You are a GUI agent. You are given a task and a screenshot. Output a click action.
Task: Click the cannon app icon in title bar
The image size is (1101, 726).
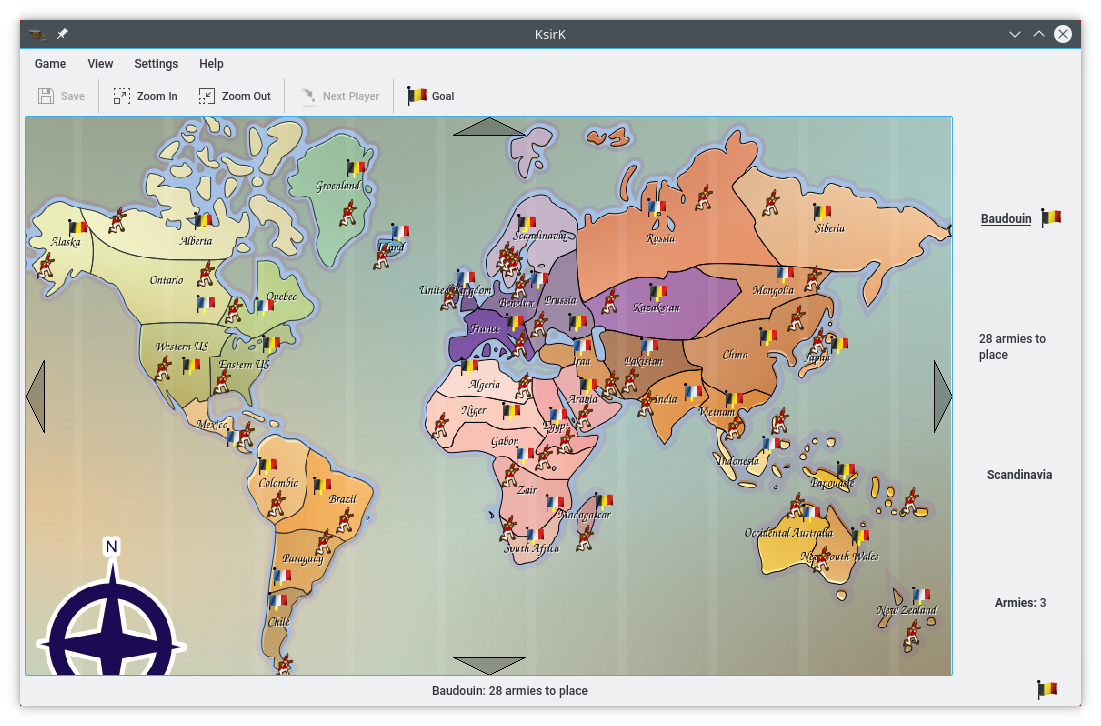tap(38, 34)
